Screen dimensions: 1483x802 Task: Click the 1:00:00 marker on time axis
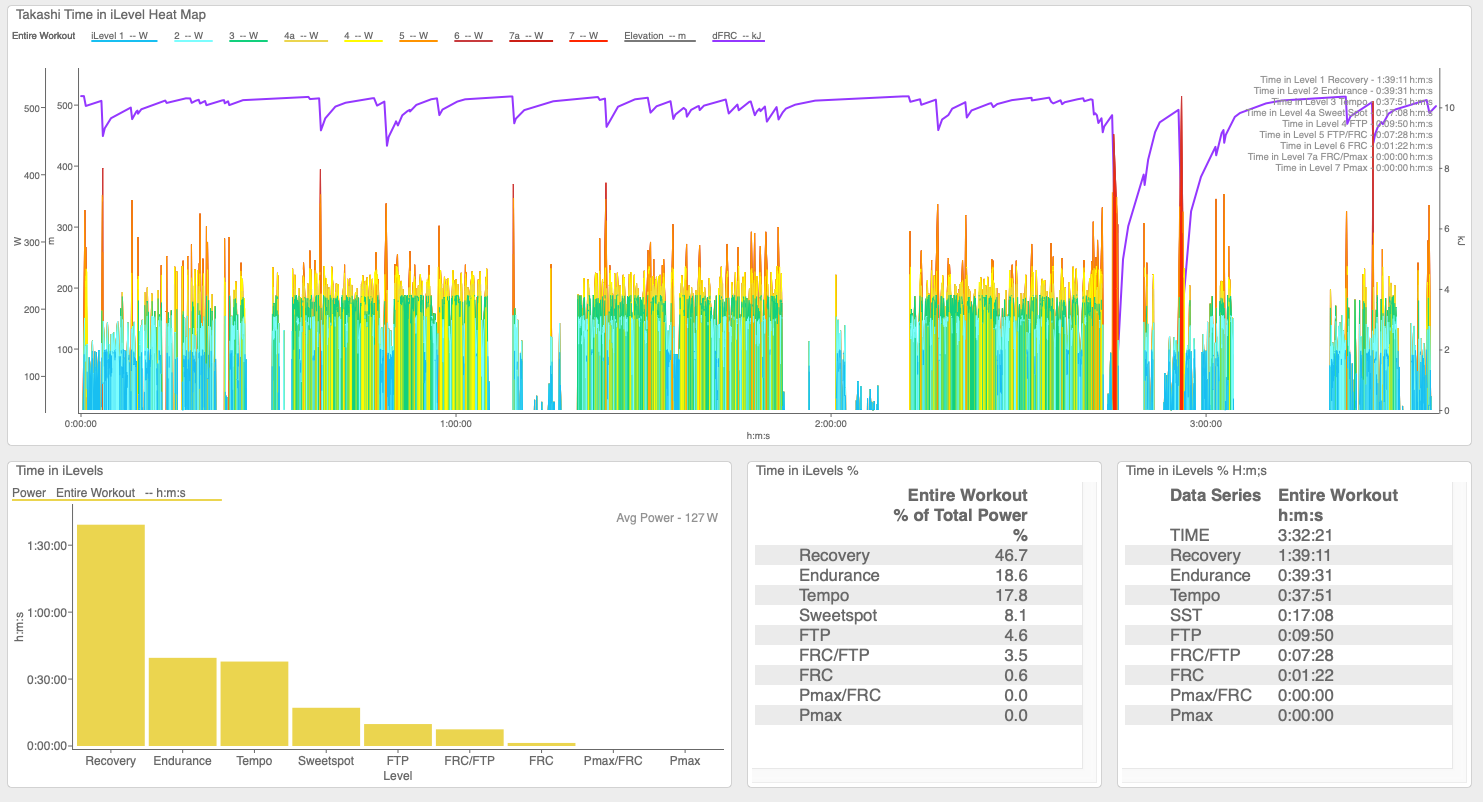[x=456, y=423]
